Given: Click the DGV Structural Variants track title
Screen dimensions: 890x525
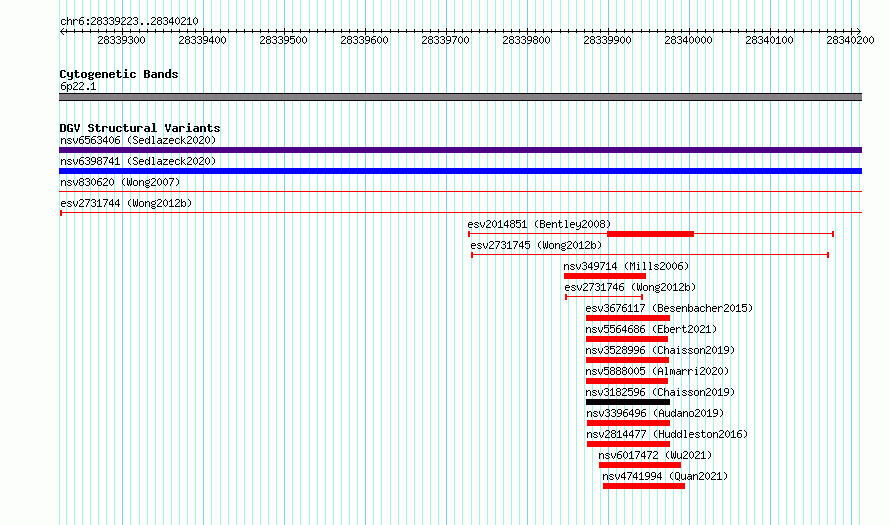Looking at the screenshot, I should 140,128.
